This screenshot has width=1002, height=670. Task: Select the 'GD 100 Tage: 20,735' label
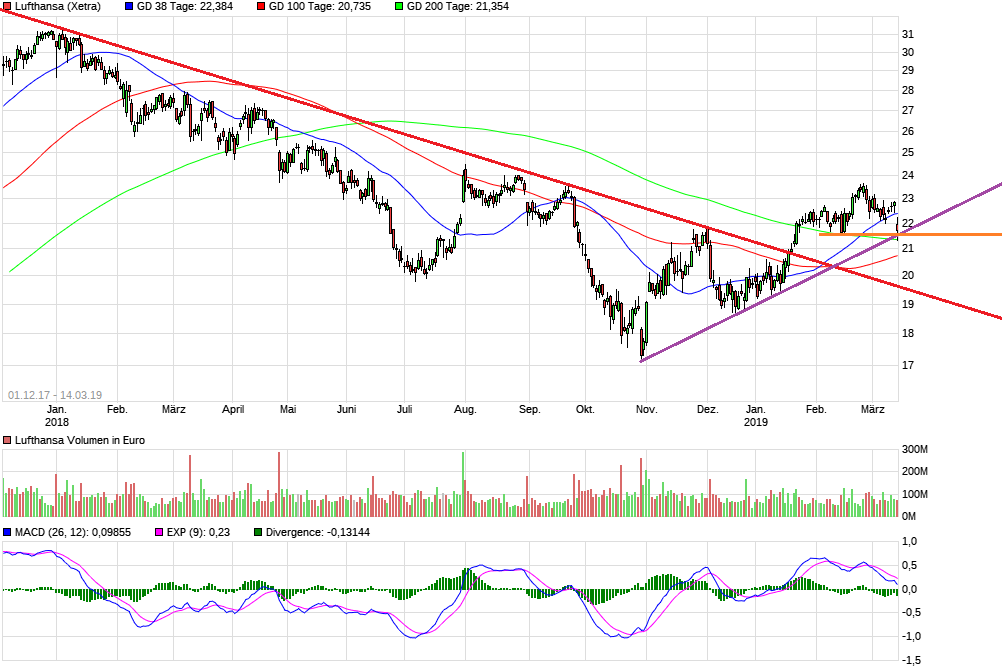point(320,6)
